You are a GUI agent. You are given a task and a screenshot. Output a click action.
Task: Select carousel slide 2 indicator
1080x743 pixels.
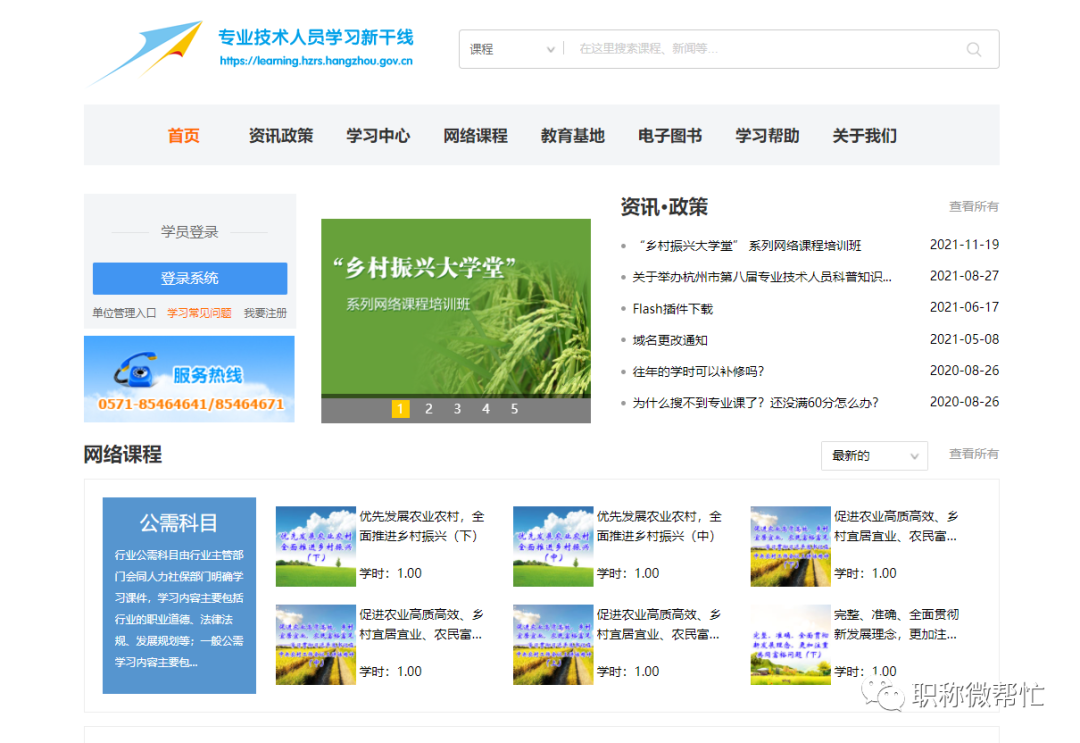[x=428, y=409]
